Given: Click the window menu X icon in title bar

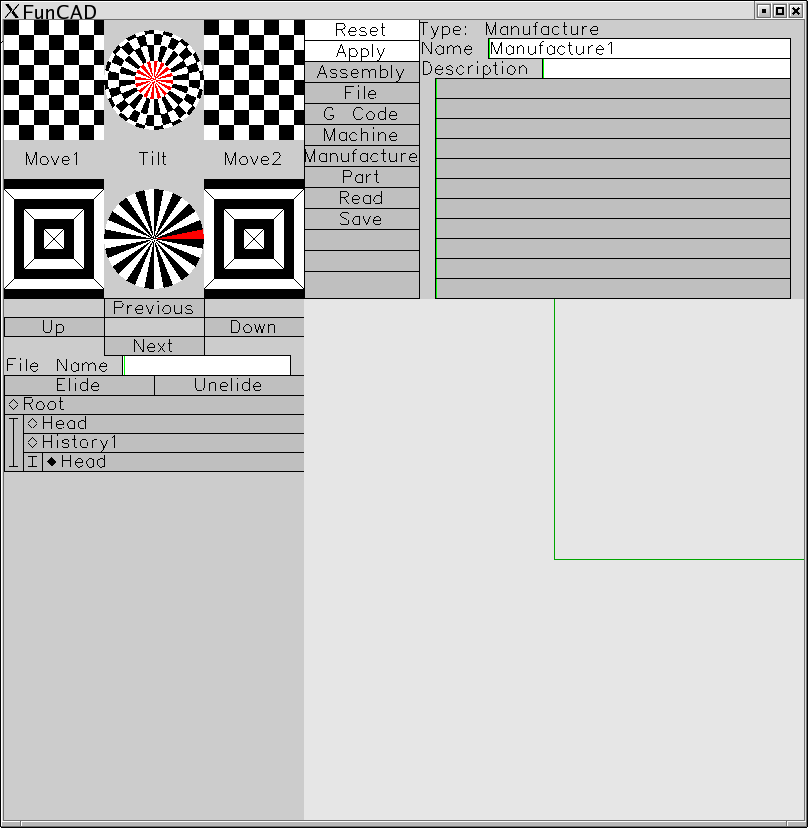Looking at the screenshot, I should 11,11.
